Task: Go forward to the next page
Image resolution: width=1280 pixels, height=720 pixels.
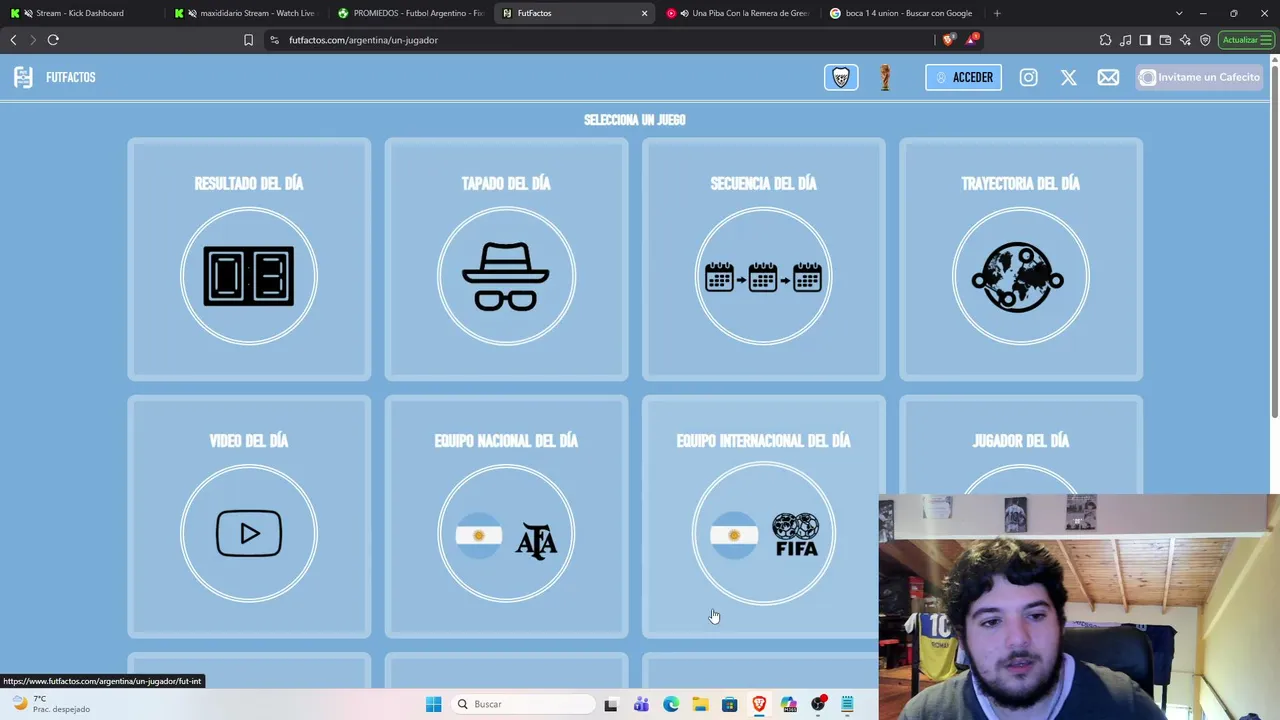Action: click(33, 40)
